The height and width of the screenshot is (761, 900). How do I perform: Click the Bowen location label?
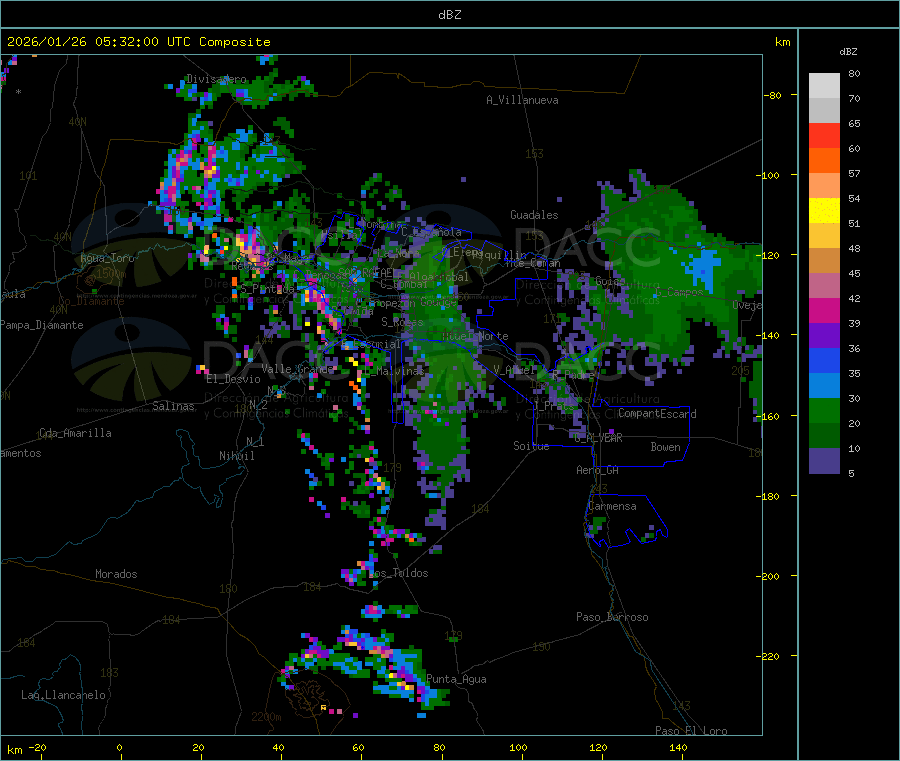[x=666, y=447]
